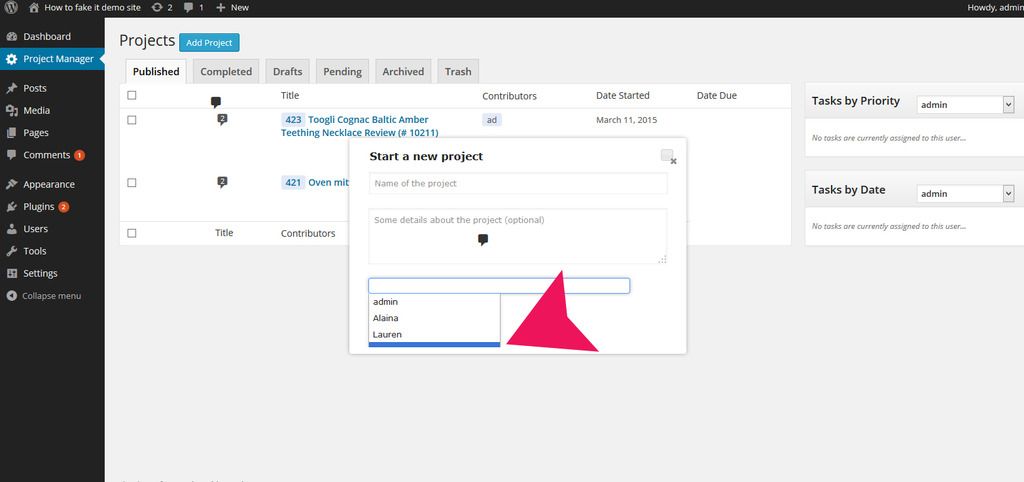Click the Name of the project field
Screen dimensions: 1024x482
(517, 184)
